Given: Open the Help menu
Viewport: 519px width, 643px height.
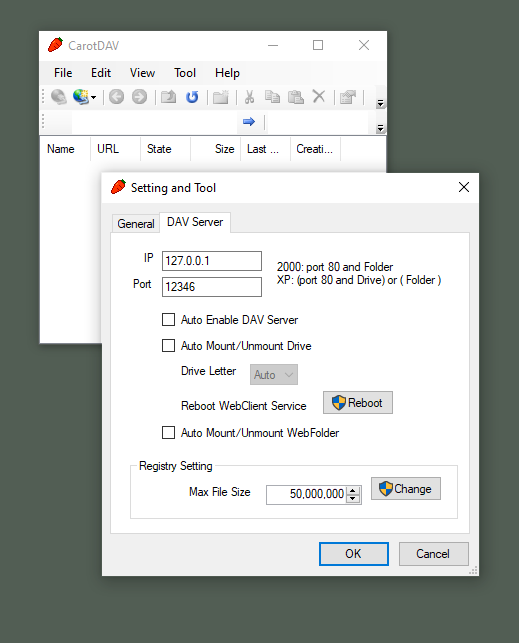Looking at the screenshot, I should tap(227, 73).
